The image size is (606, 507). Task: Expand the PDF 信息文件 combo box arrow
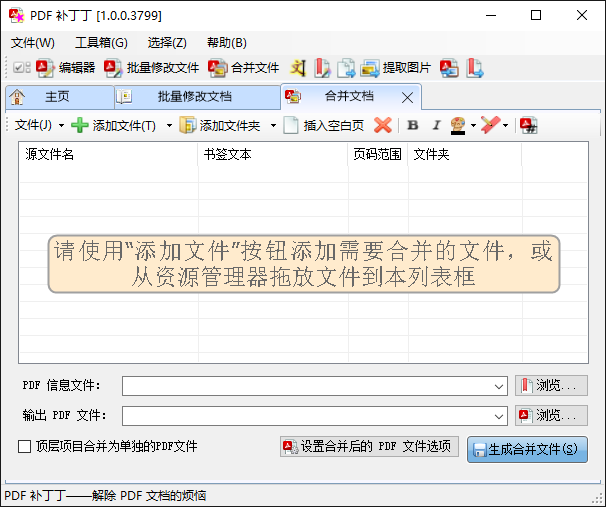click(499, 386)
